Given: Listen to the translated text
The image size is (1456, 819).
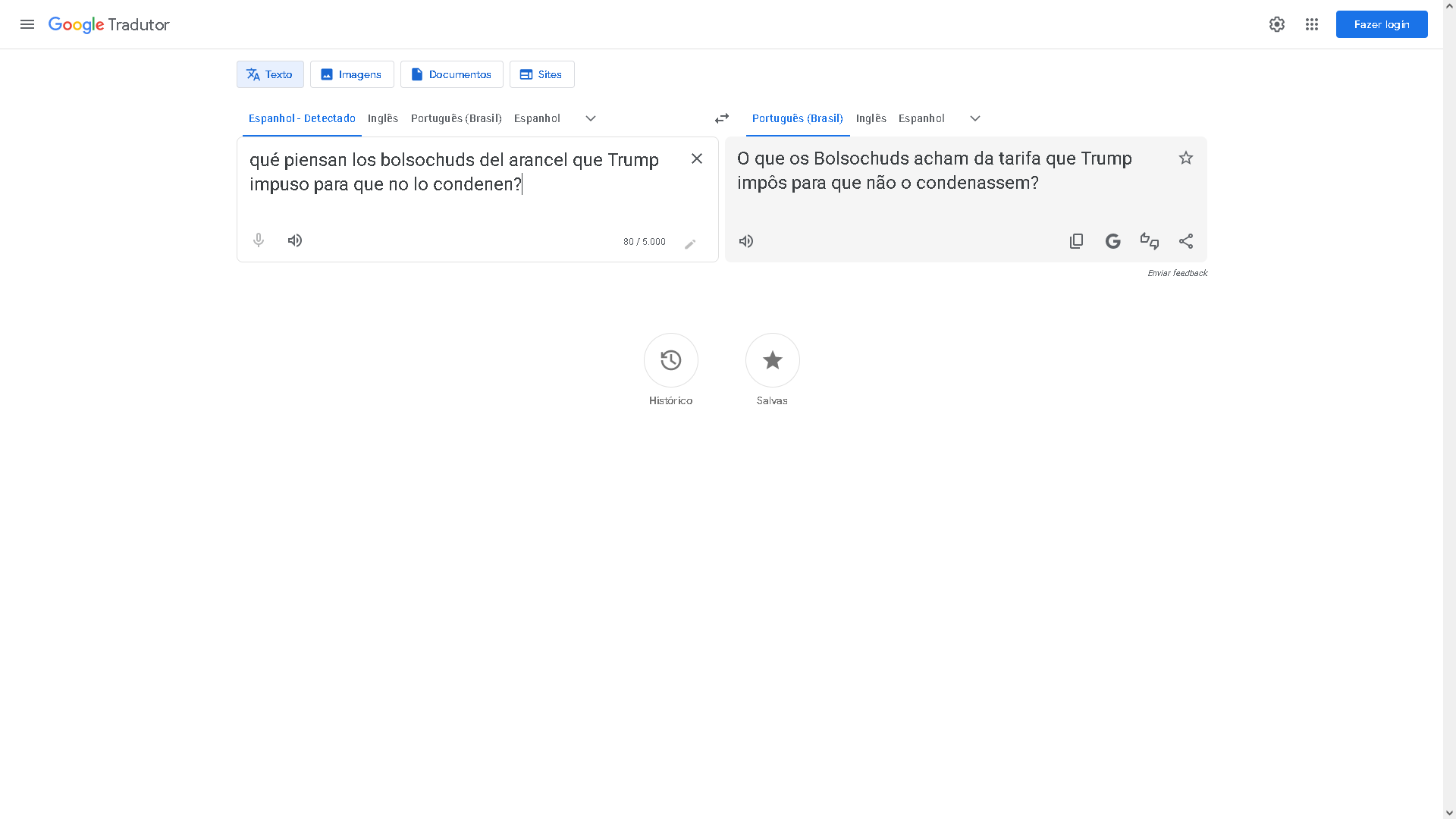Looking at the screenshot, I should pos(746,241).
